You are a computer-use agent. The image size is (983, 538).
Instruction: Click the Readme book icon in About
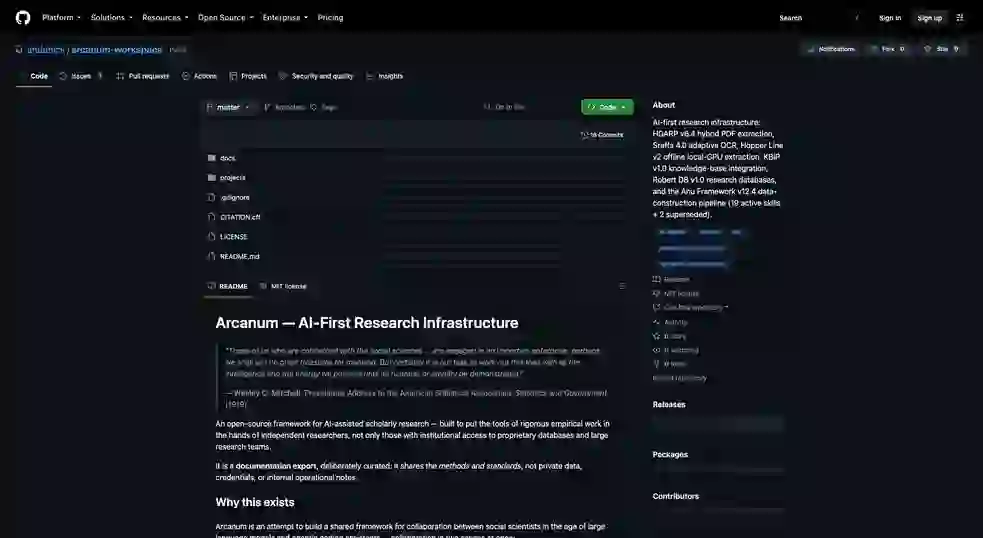click(x=656, y=279)
